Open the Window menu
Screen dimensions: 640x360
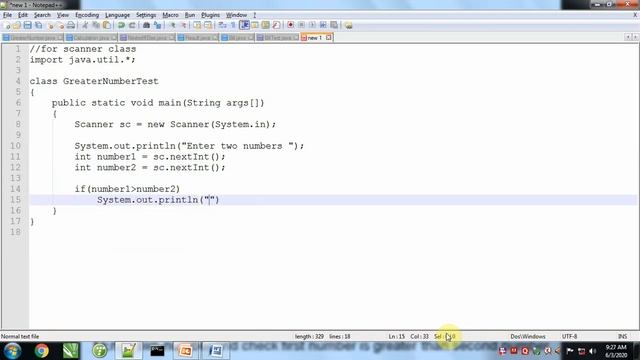[x=236, y=15]
